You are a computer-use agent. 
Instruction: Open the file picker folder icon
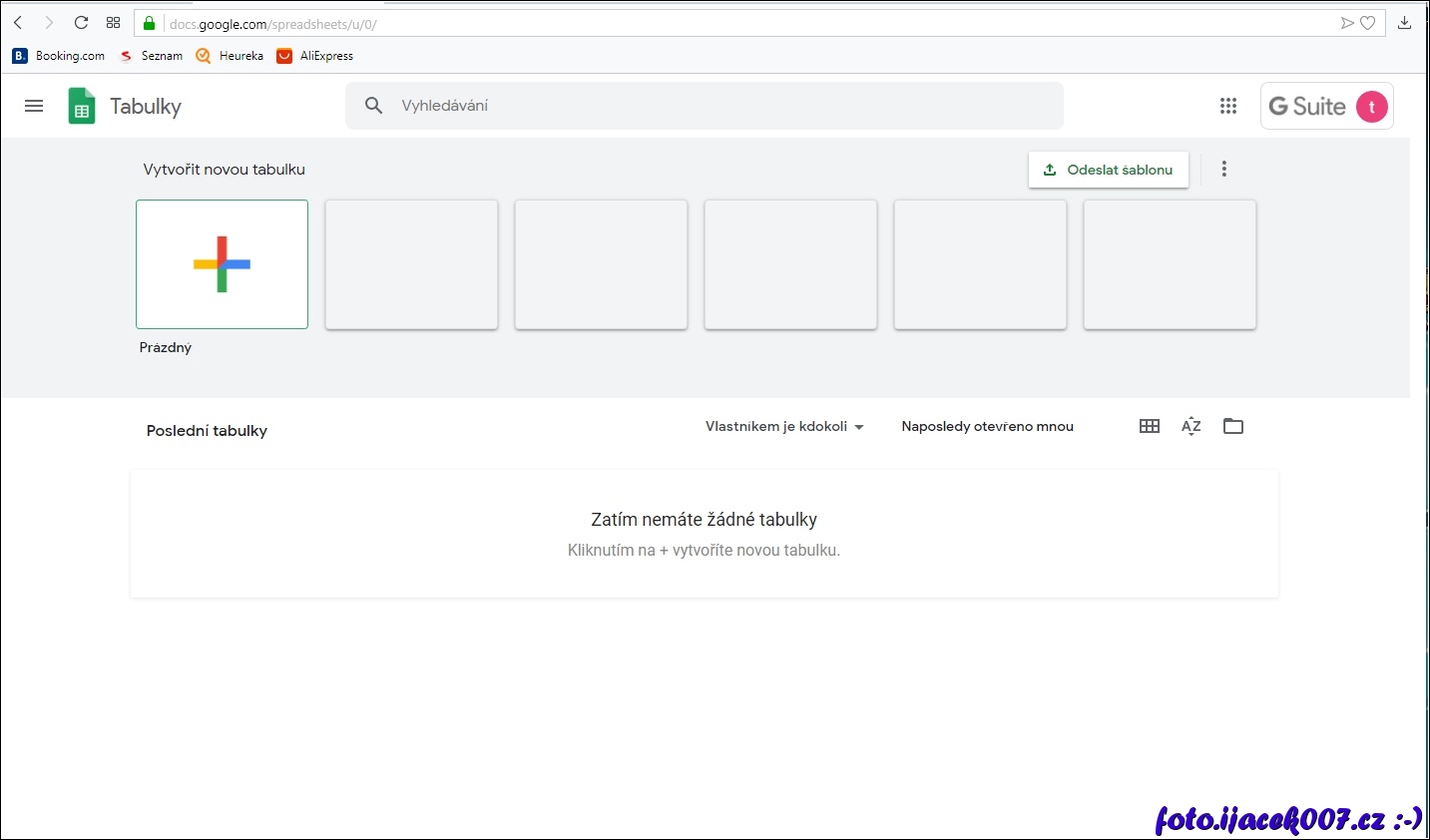1233,426
